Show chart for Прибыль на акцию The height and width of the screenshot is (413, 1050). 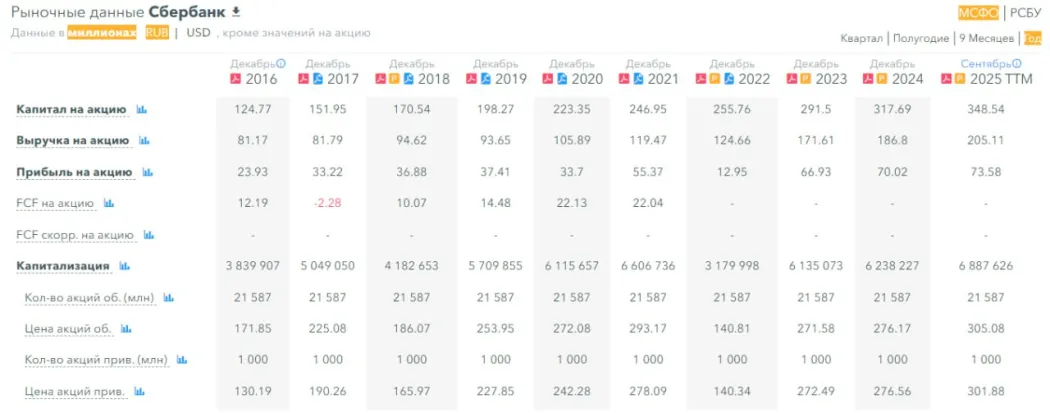point(148,172)
